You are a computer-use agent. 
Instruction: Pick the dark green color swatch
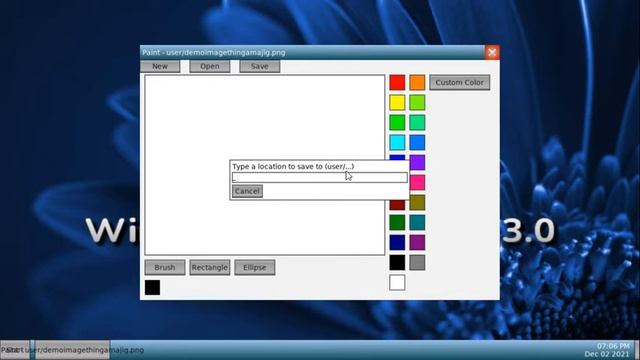(x=397, y=222)
